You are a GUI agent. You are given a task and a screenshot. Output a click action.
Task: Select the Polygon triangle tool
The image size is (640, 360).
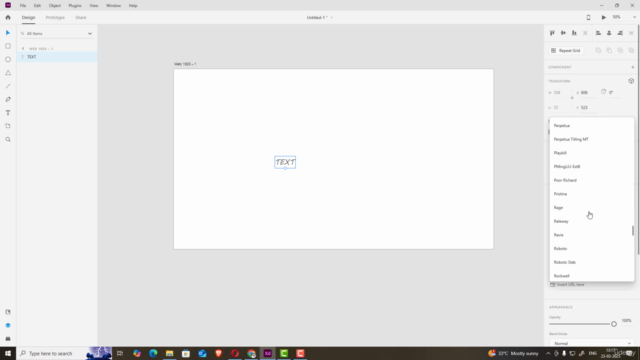8,73
